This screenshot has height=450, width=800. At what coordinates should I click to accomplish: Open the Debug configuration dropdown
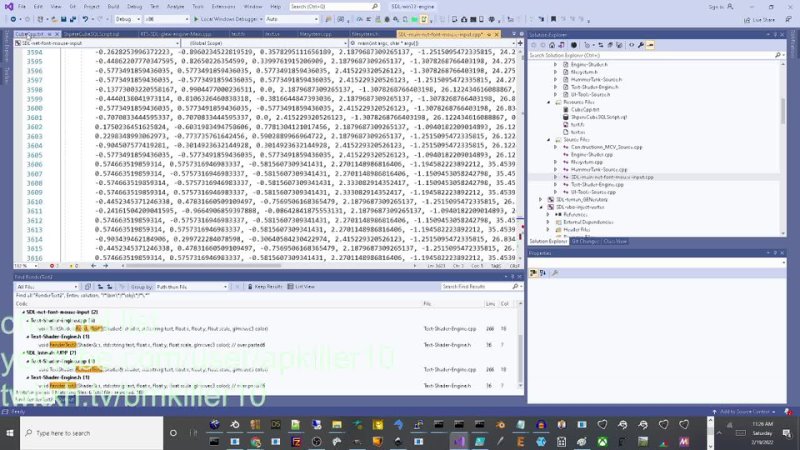point(128,19)
